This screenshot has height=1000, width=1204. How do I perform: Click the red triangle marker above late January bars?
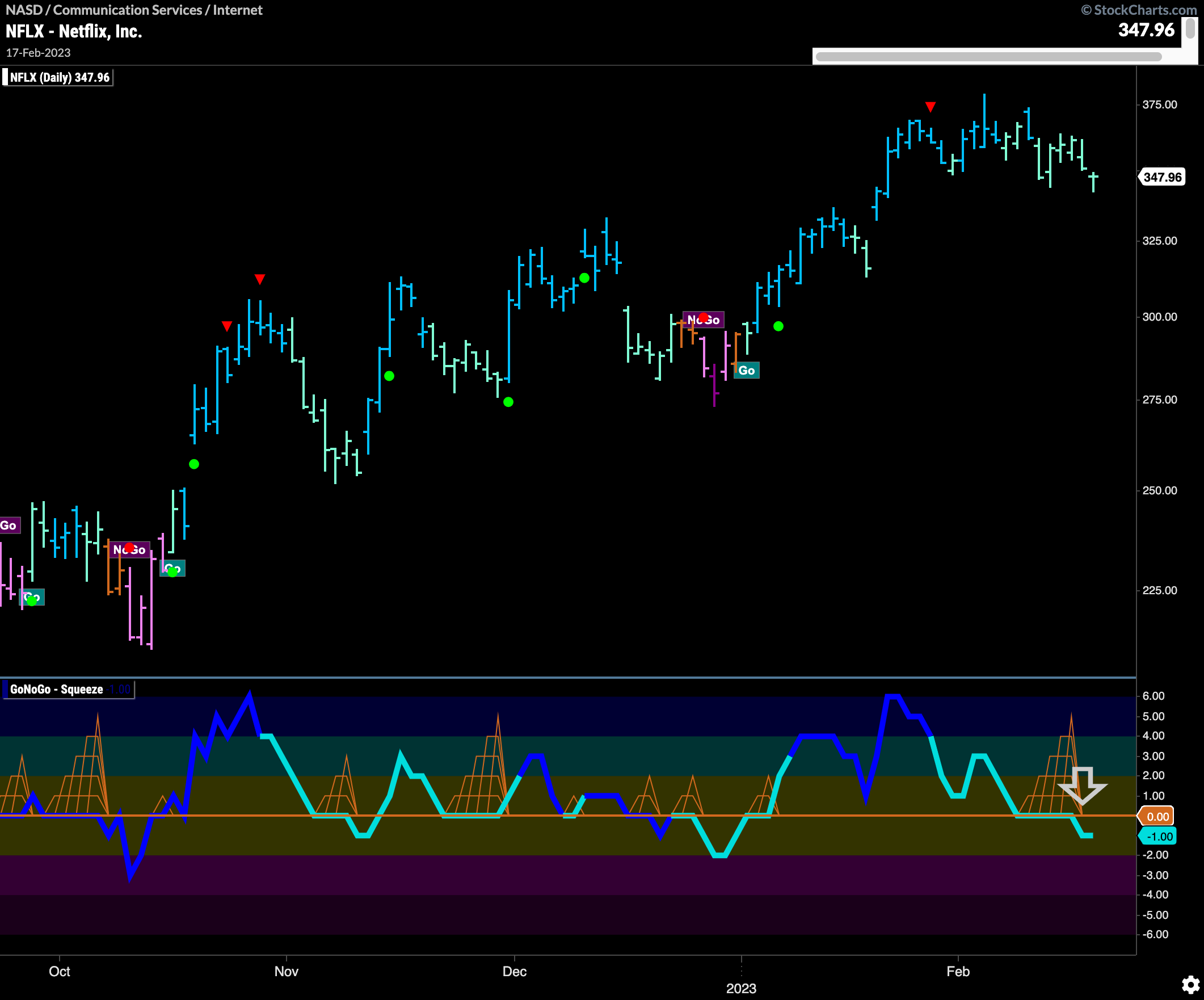[931, 107]
